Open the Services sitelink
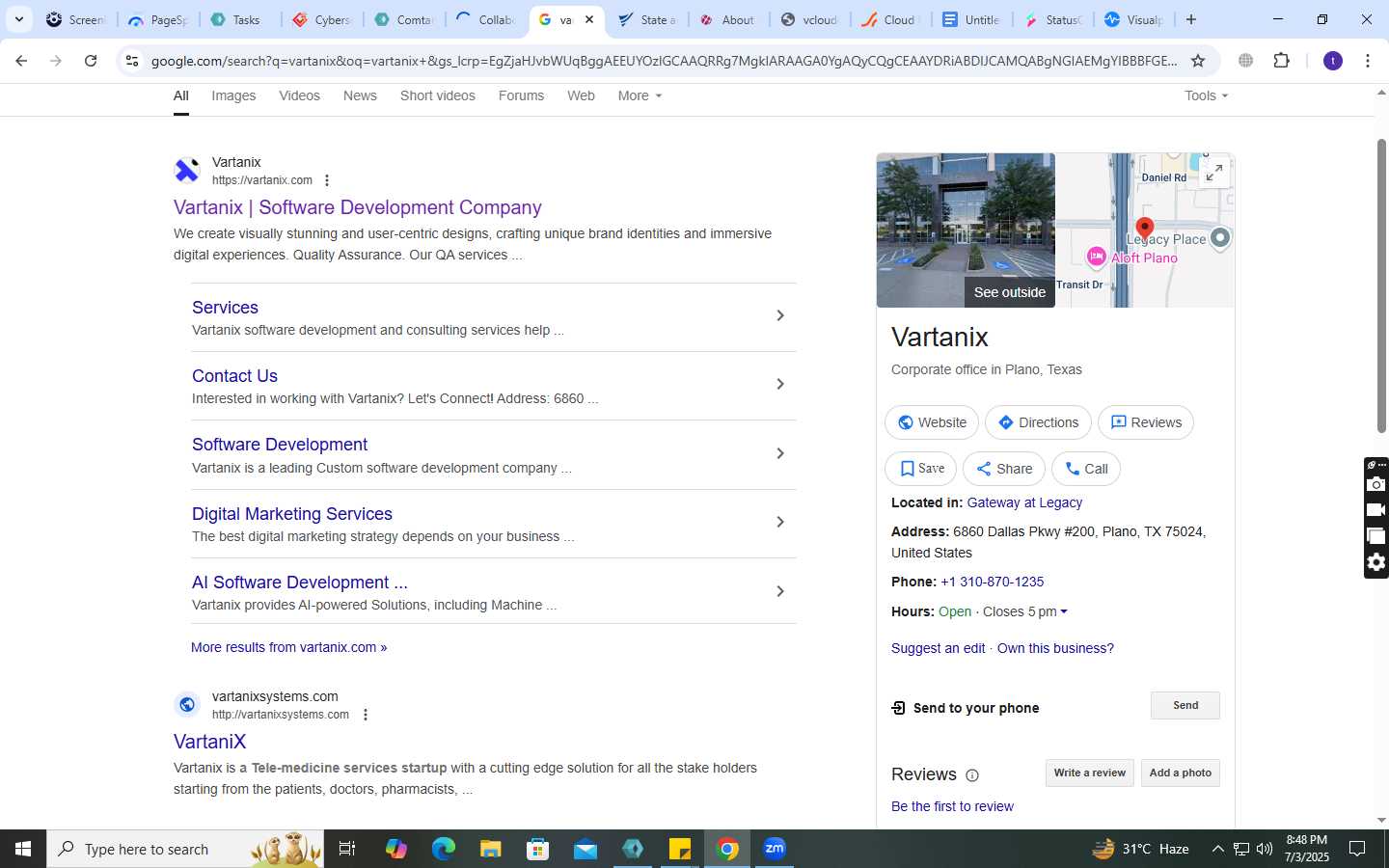1389x868 pixels. point(225,308)
